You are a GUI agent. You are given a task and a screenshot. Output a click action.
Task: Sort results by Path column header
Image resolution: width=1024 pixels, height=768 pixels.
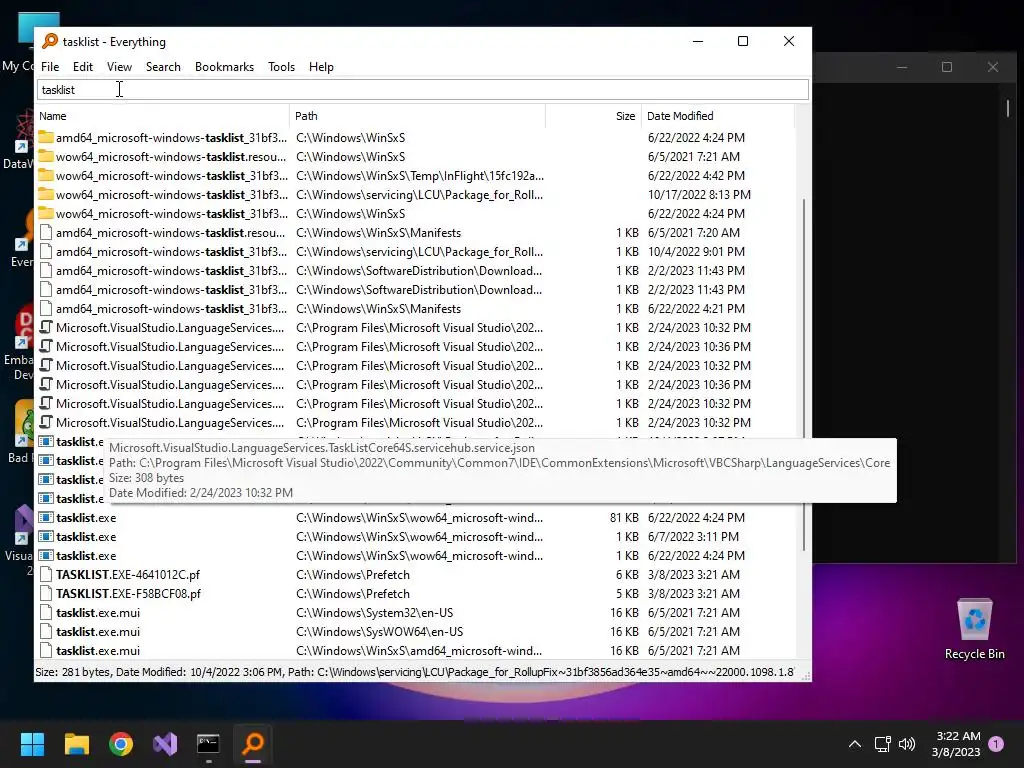418,116
